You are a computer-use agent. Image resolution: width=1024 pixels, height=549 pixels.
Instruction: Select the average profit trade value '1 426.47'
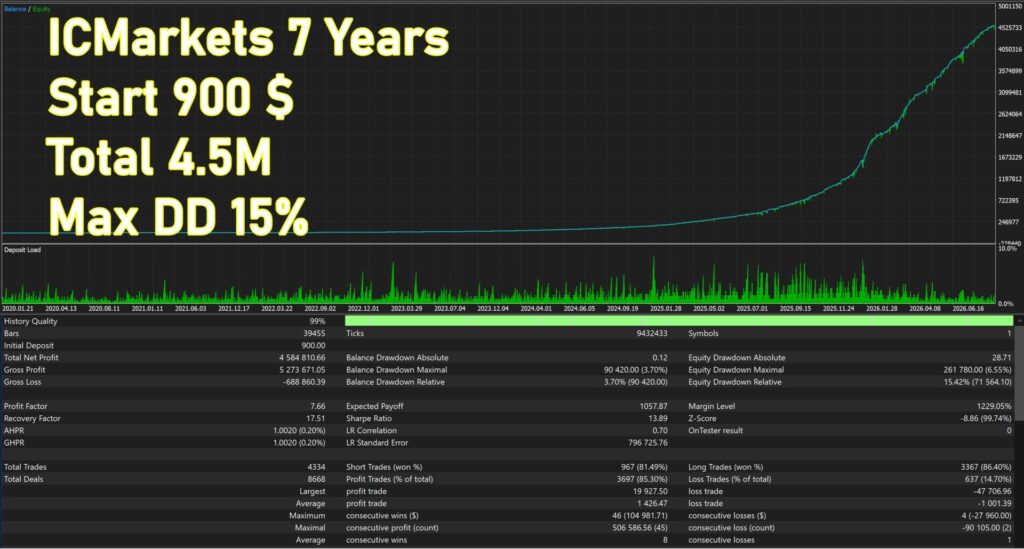click(x=652, y=504)
